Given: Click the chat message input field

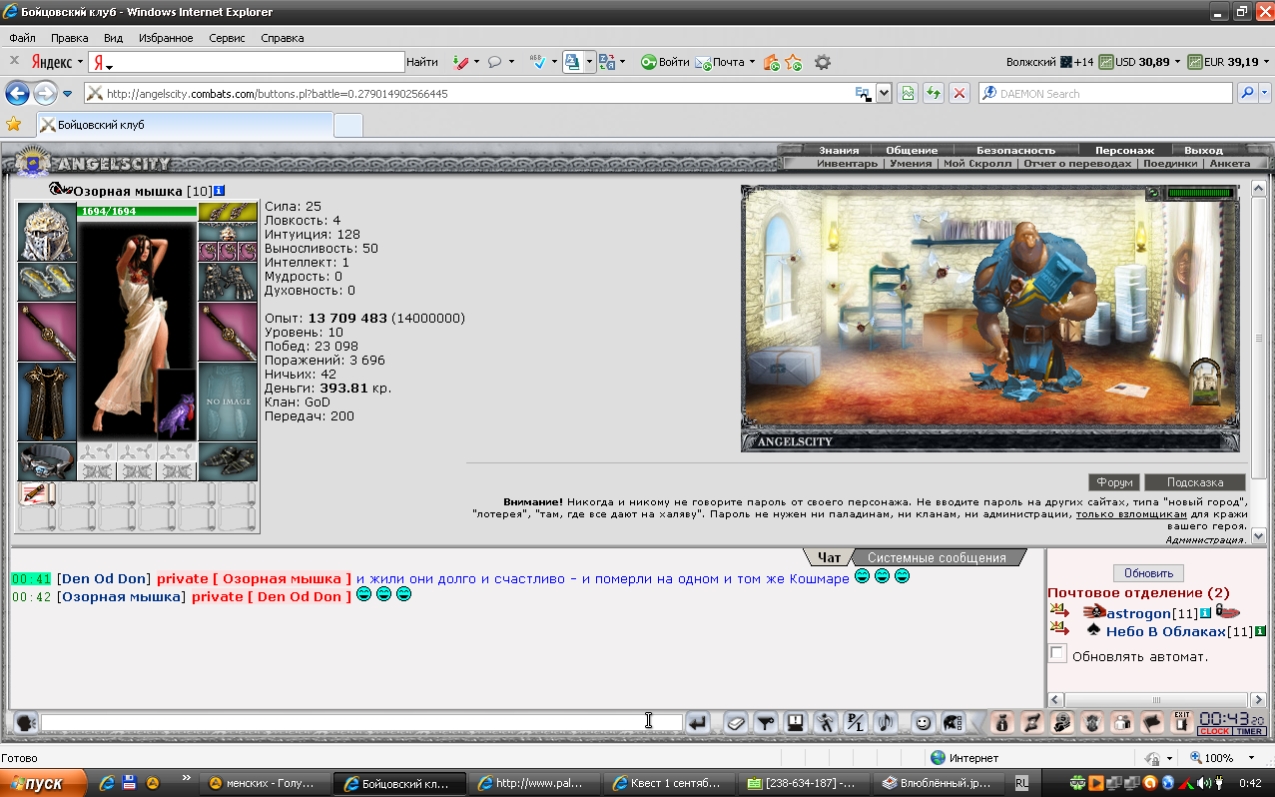Looking at the screenshot, I should point(361,722).
